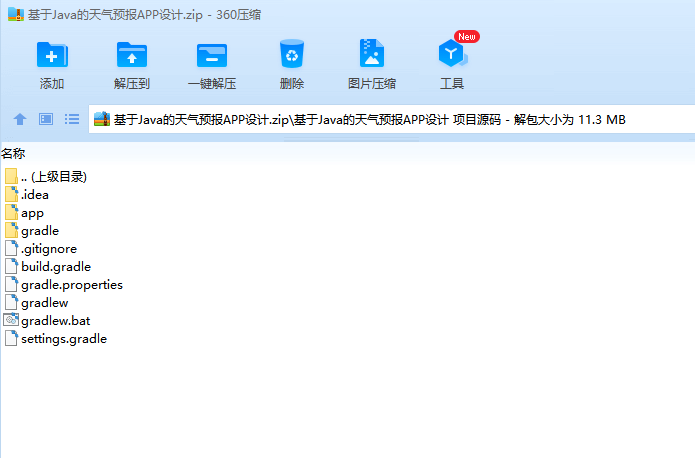Select the gradle.properties file

click(x=64, y=285)
